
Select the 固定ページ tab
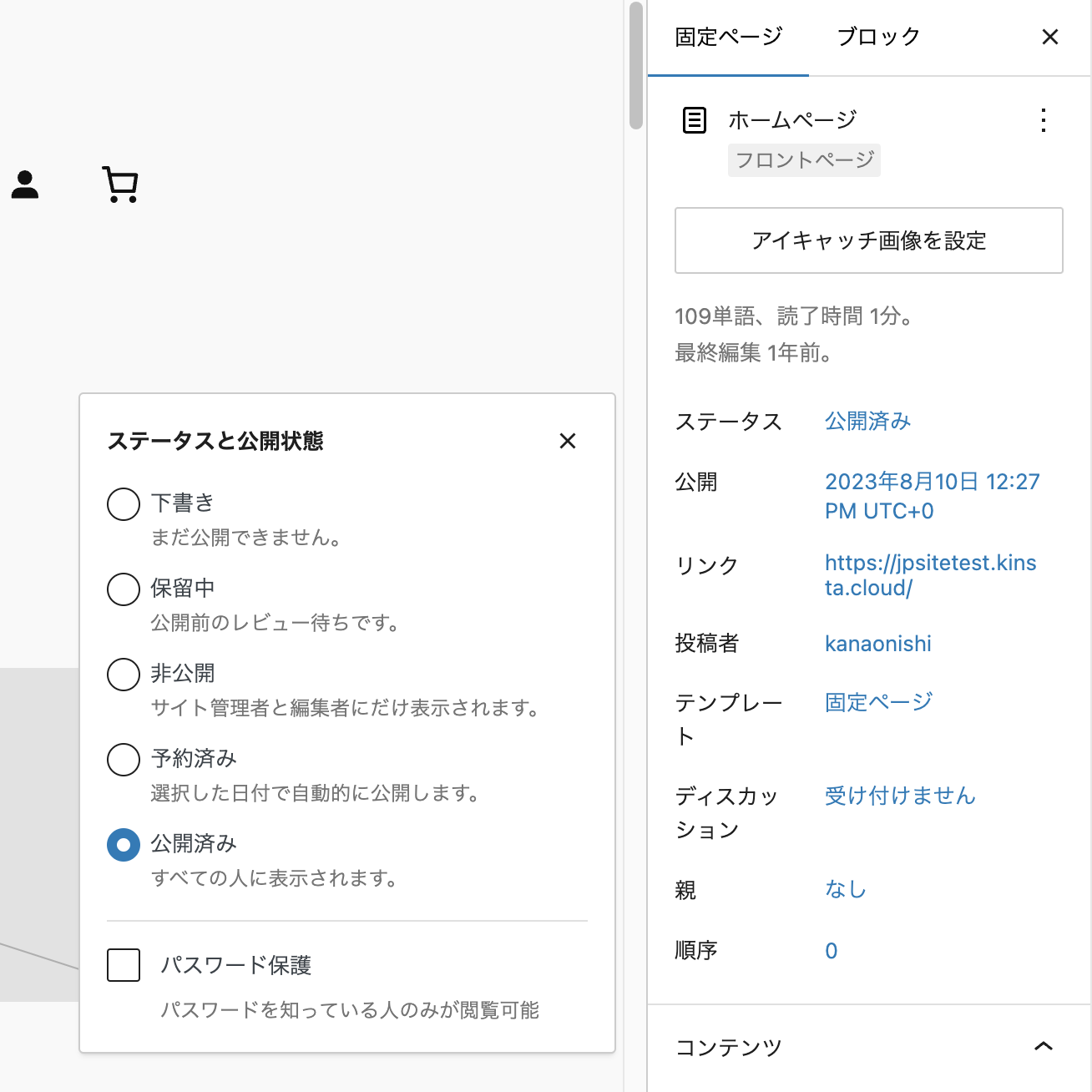(728, 36)
